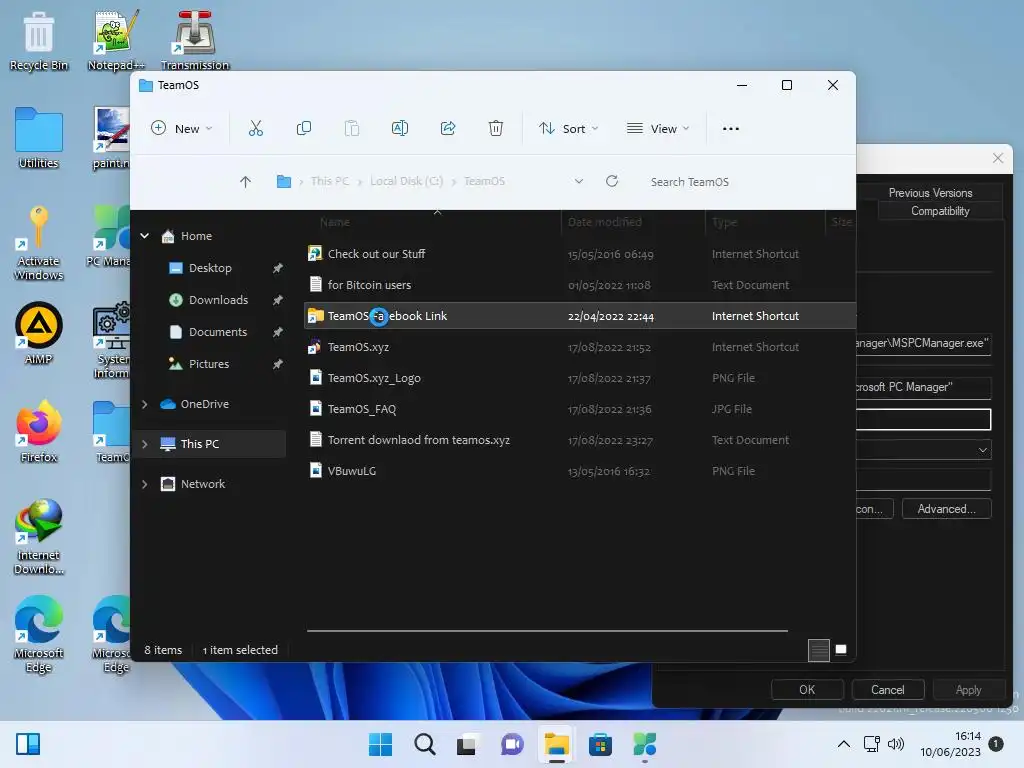Click the Delete trash icon

496,129
